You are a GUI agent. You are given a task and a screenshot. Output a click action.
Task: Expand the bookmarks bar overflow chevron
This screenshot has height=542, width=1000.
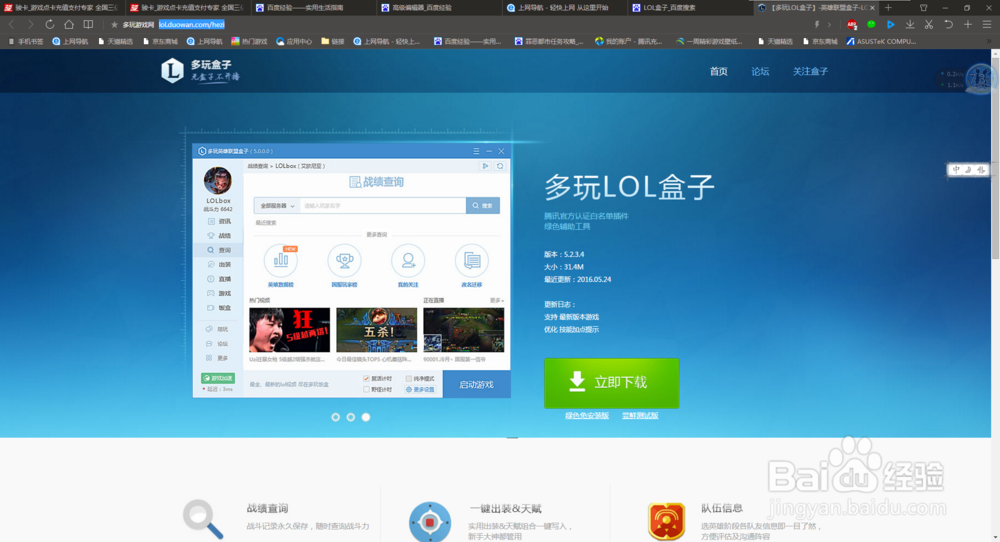click(989, 41)
